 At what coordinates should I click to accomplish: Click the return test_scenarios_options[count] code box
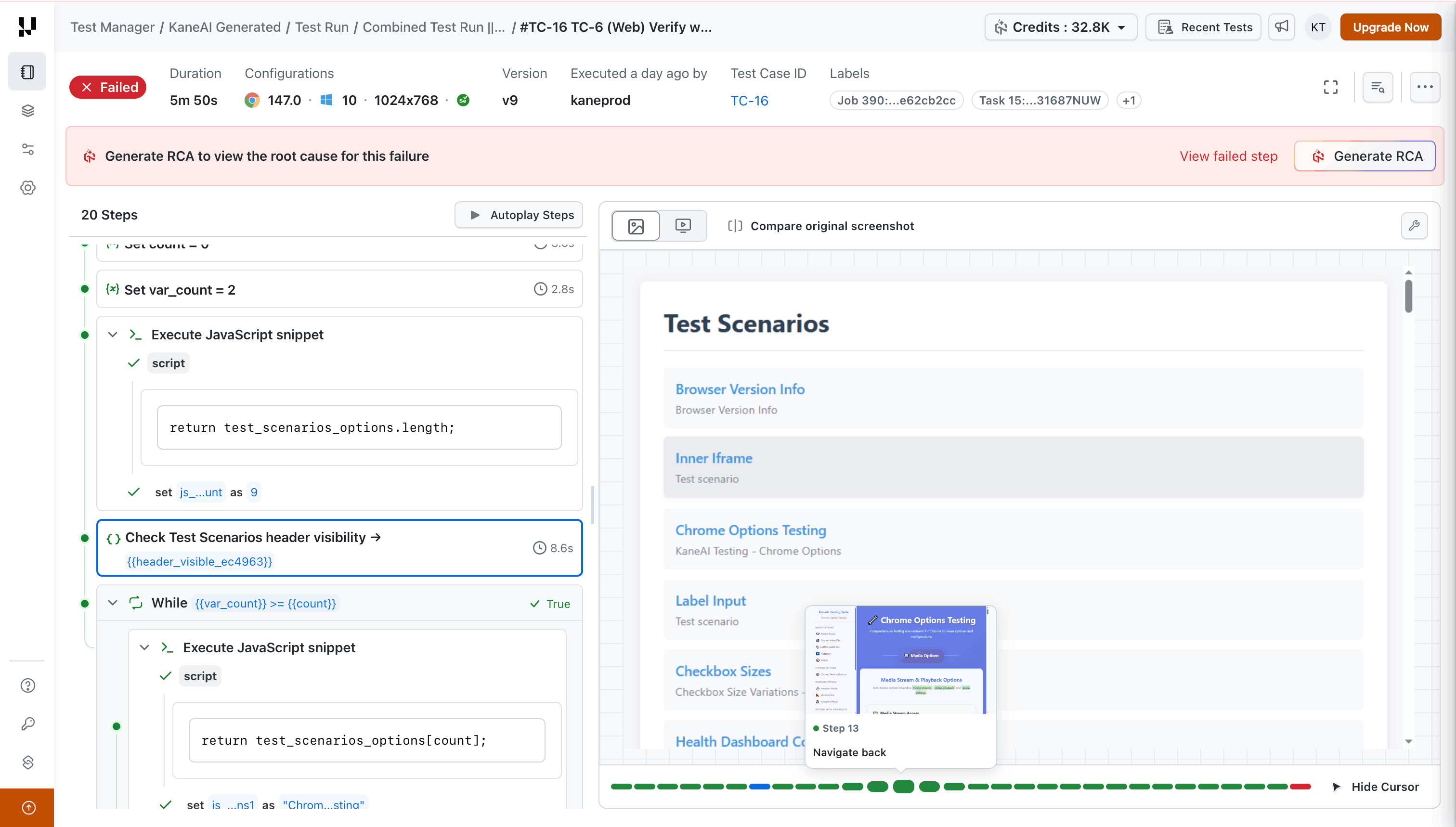click(367, 741)
